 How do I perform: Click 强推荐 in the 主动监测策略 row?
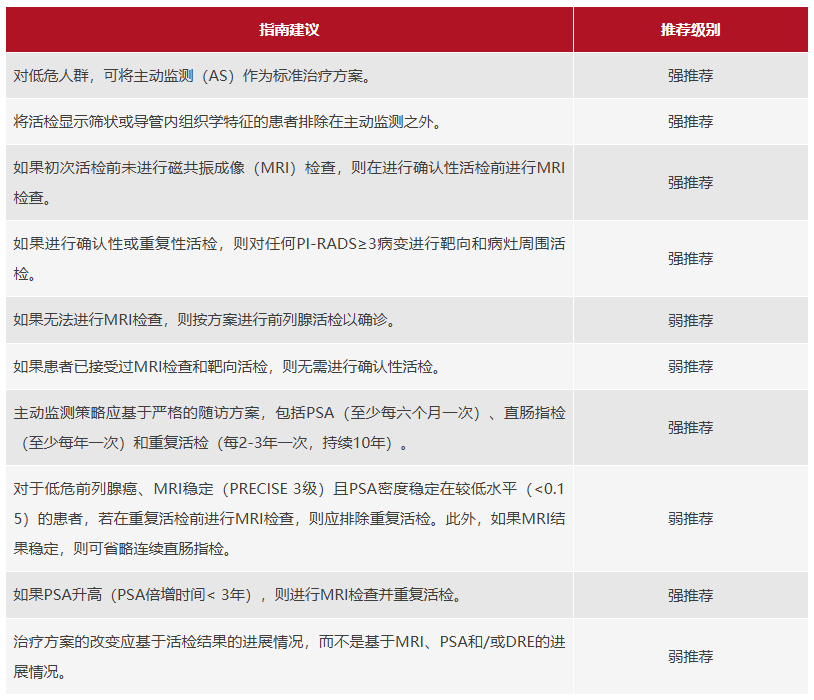(690, 427)
